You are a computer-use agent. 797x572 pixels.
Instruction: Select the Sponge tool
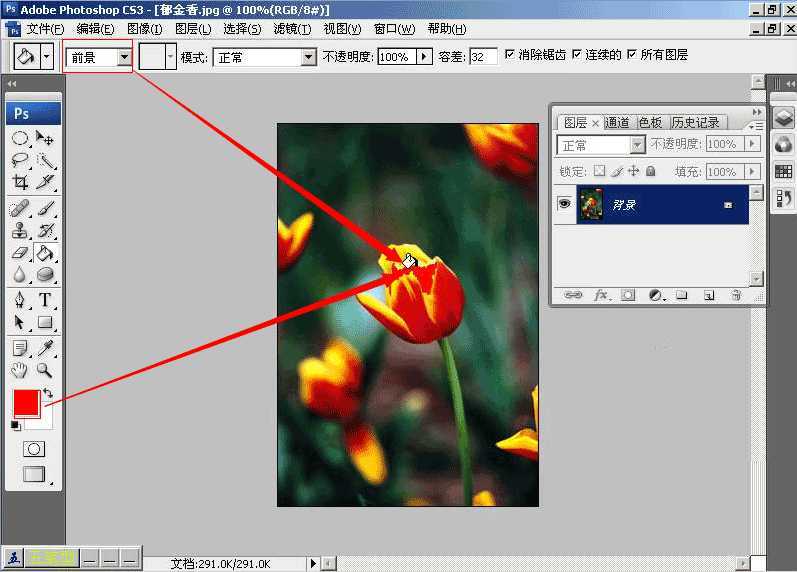point(45,275)
